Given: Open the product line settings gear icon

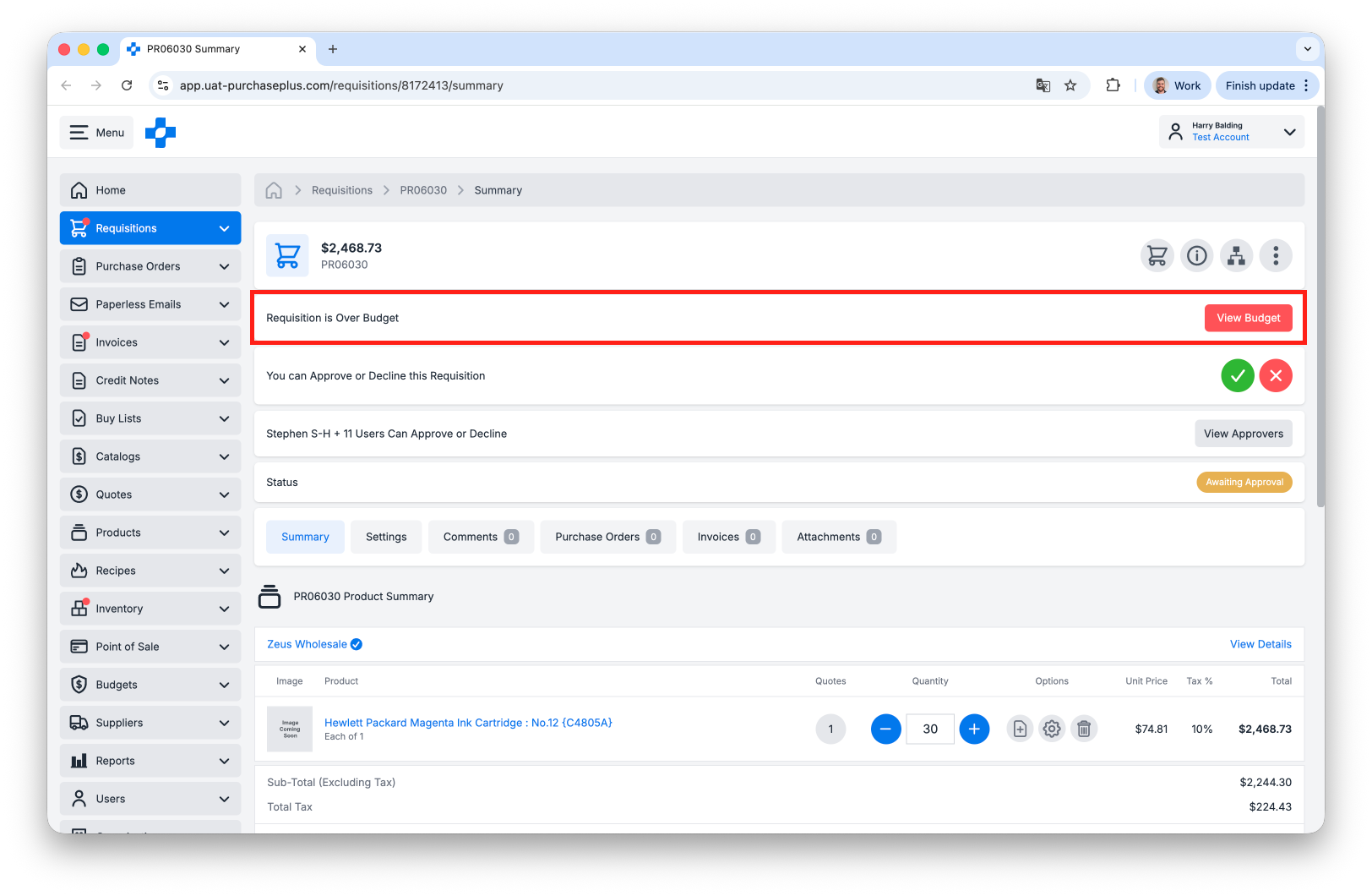Looking at the screenshot, I should [x=1052, y=729].
